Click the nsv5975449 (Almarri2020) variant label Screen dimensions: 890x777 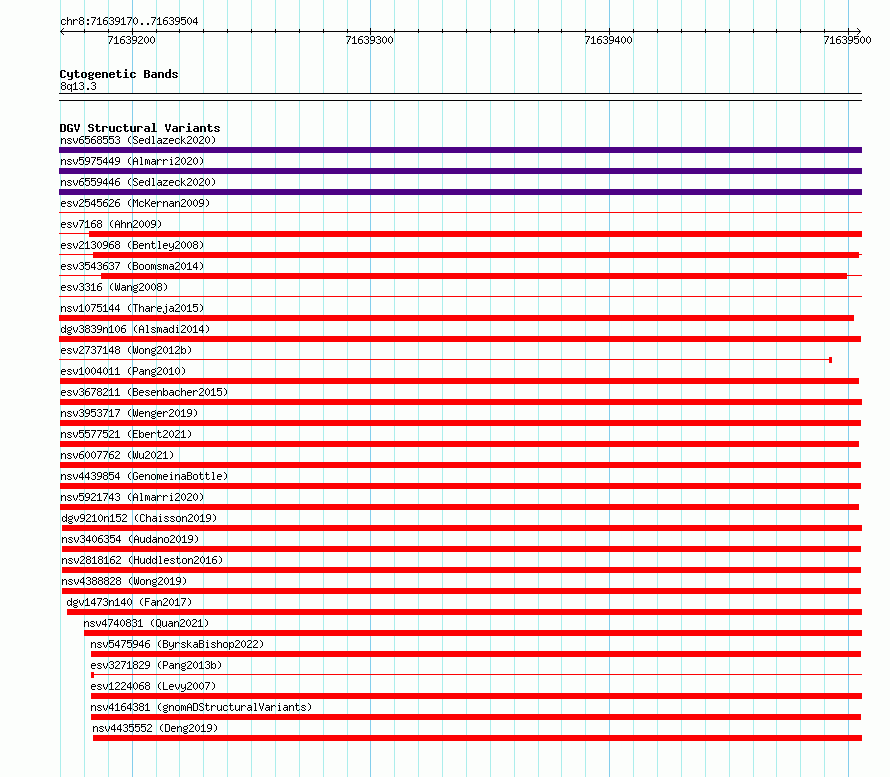pyautogui.click(x=132, y=161)
